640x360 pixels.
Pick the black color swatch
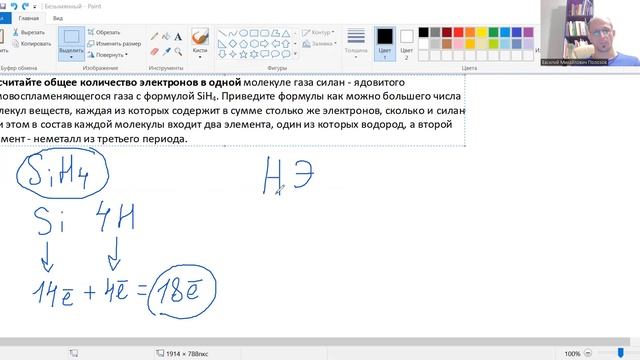pos(424,32)
